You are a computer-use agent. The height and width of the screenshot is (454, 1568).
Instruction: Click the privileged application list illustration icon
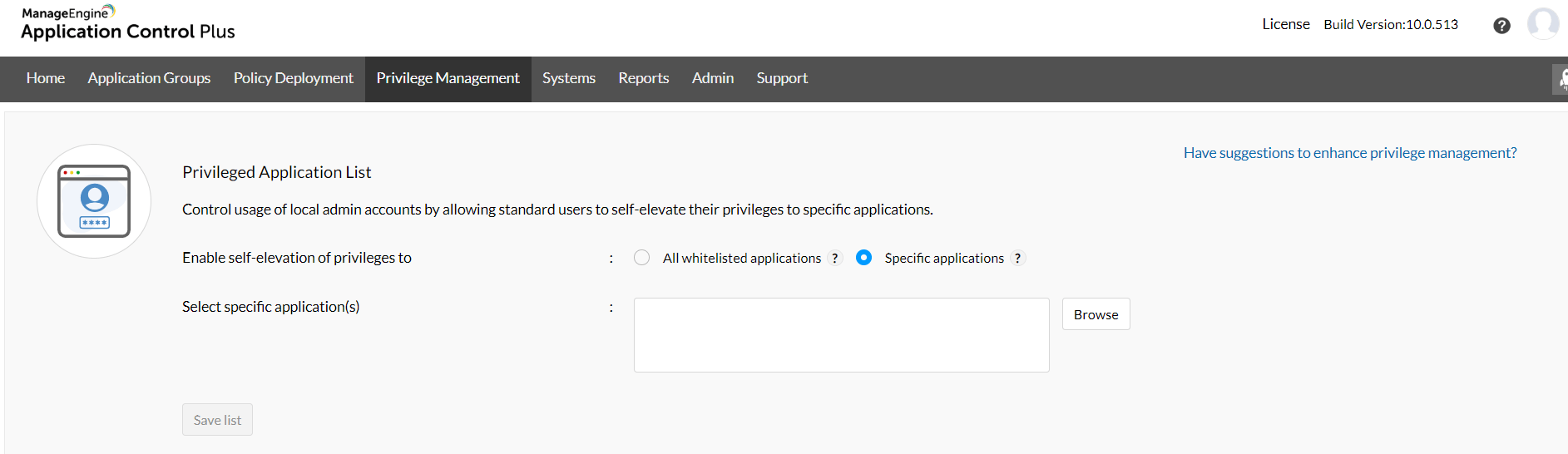(x=94, y=201)
